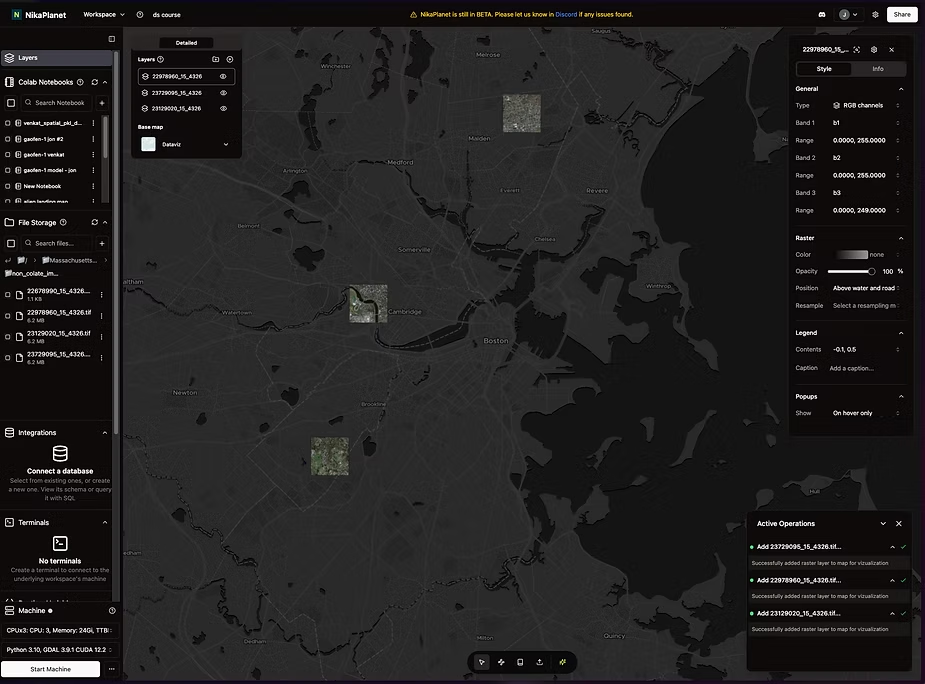This screenshot has width=925, height=684.
Task: Select Layers in the left sidebar
Action: point(57,58)
